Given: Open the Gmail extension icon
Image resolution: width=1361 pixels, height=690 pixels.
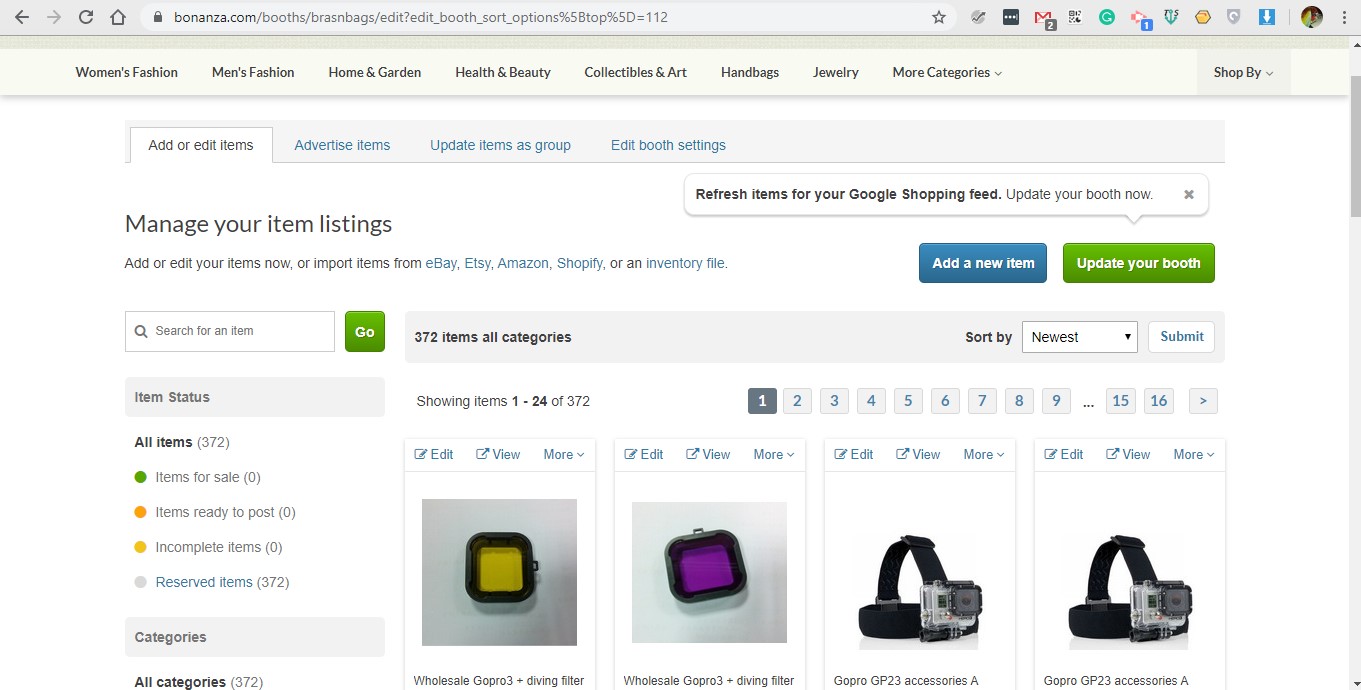Looking at the screenshot, I should coord(1043,17).
